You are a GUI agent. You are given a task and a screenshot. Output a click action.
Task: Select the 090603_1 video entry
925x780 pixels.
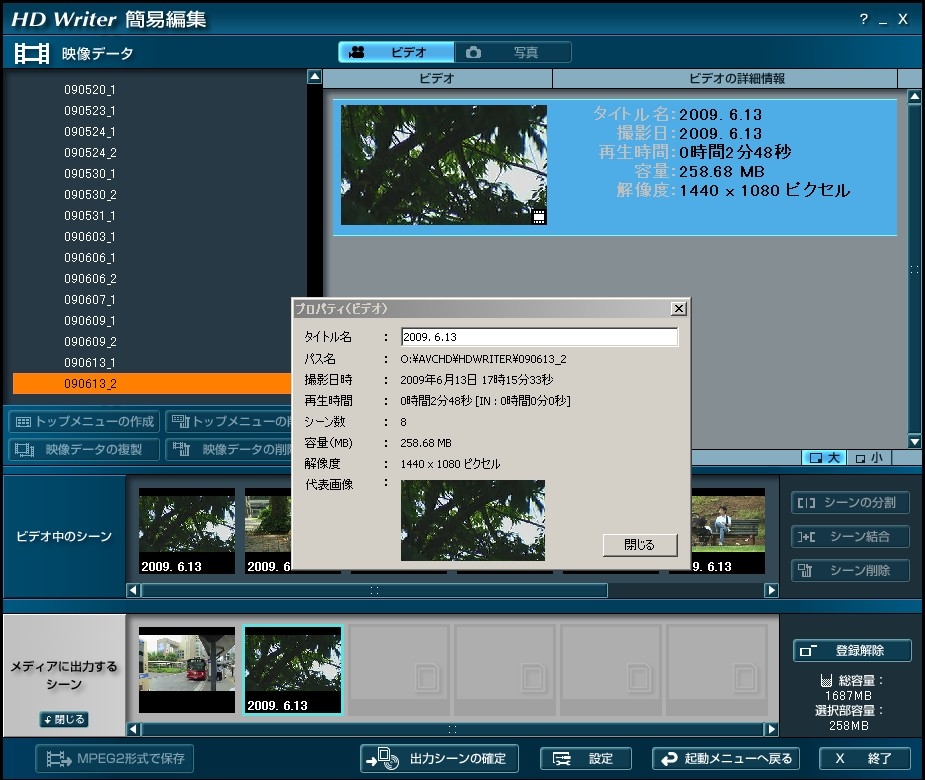pos(90,237)
